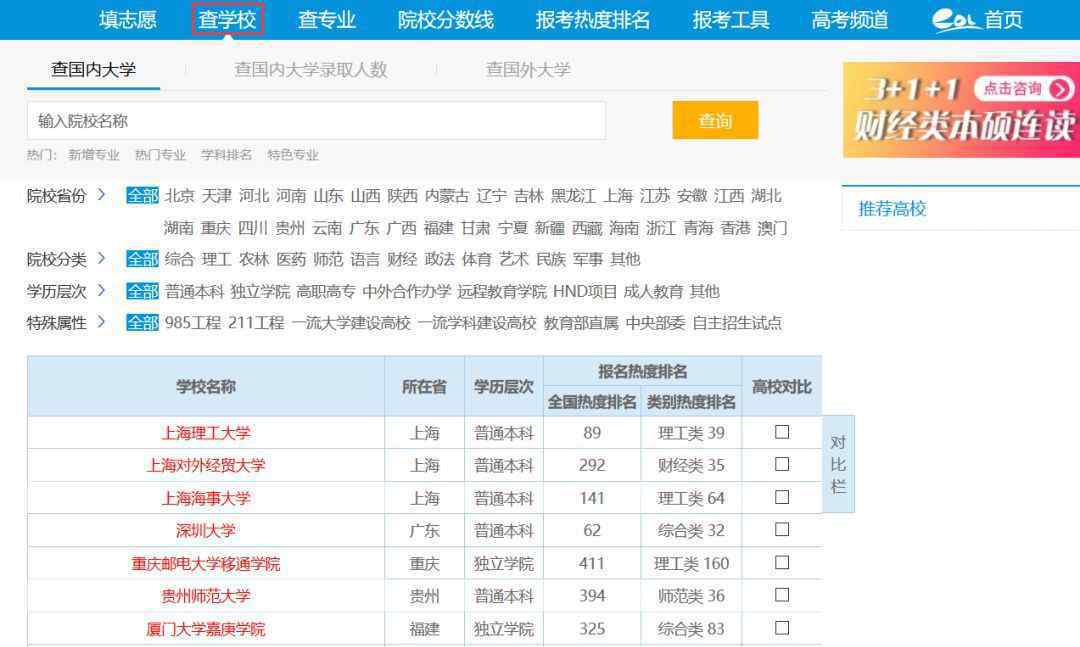Click the orange 查询 button

pos(715,121)
